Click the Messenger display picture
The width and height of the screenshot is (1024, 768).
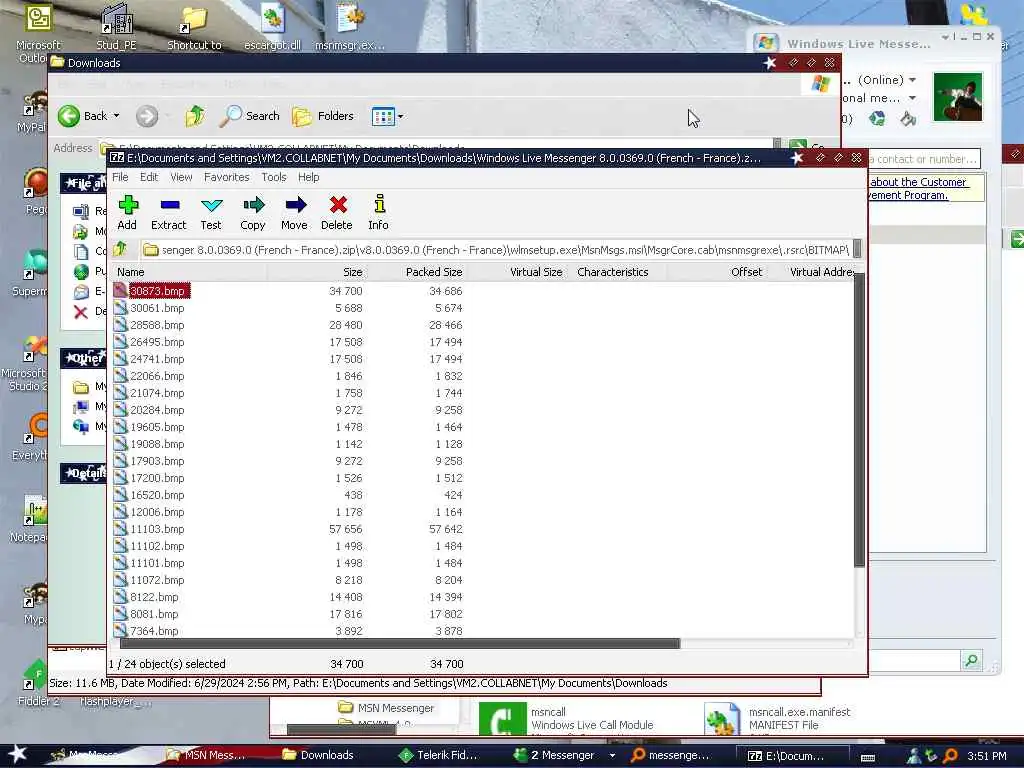[x=957, y=97]
